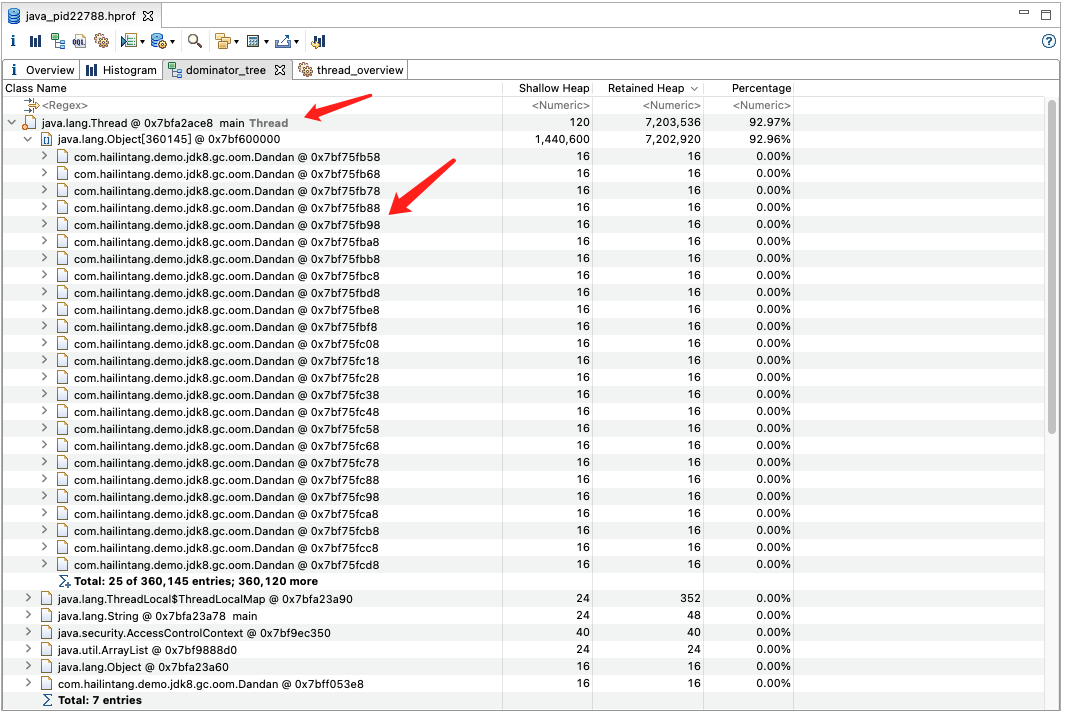The height and width of the screenshot is (711, 1065).
Task: Compare to another heap dump icon
Action: point(319,41)
